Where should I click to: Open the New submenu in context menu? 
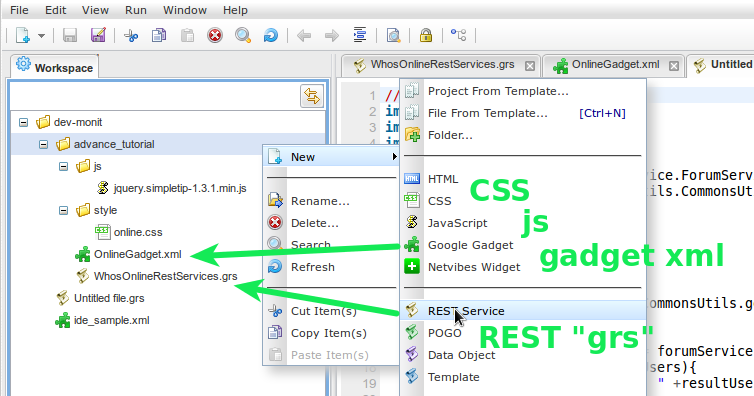pyautogui.click(x=331, y=157)
